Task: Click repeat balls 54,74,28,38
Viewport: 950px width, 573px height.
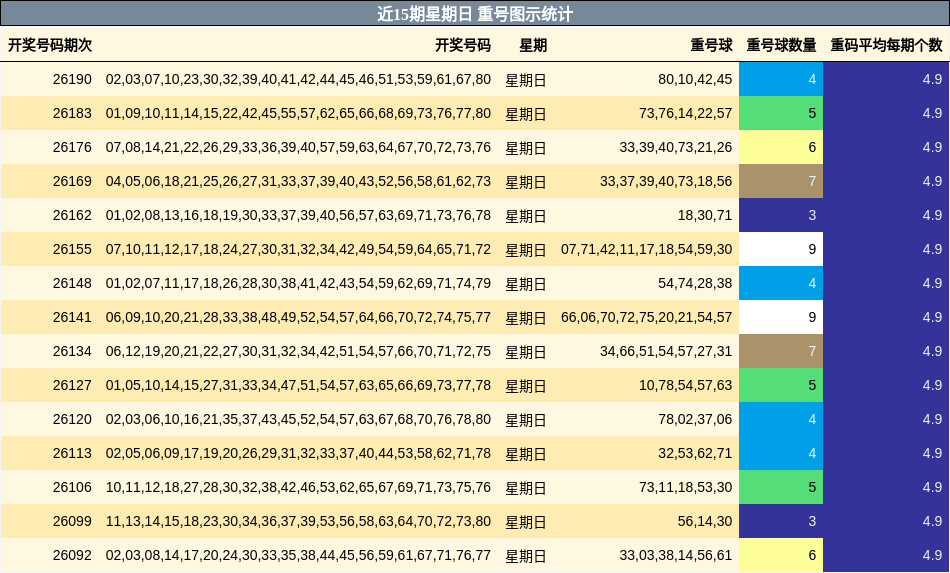Action: [x=695, y=283]
